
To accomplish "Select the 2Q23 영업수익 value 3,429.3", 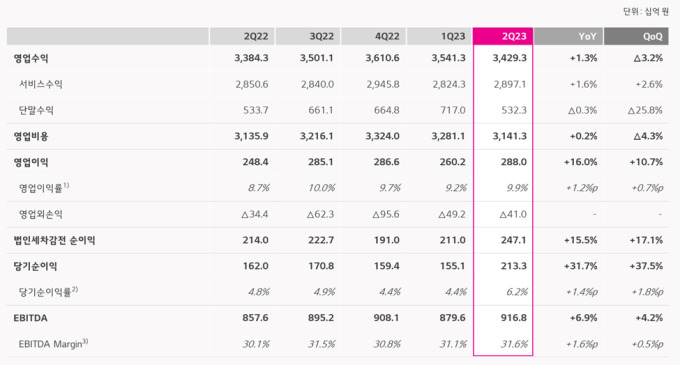I will point(510,58).
